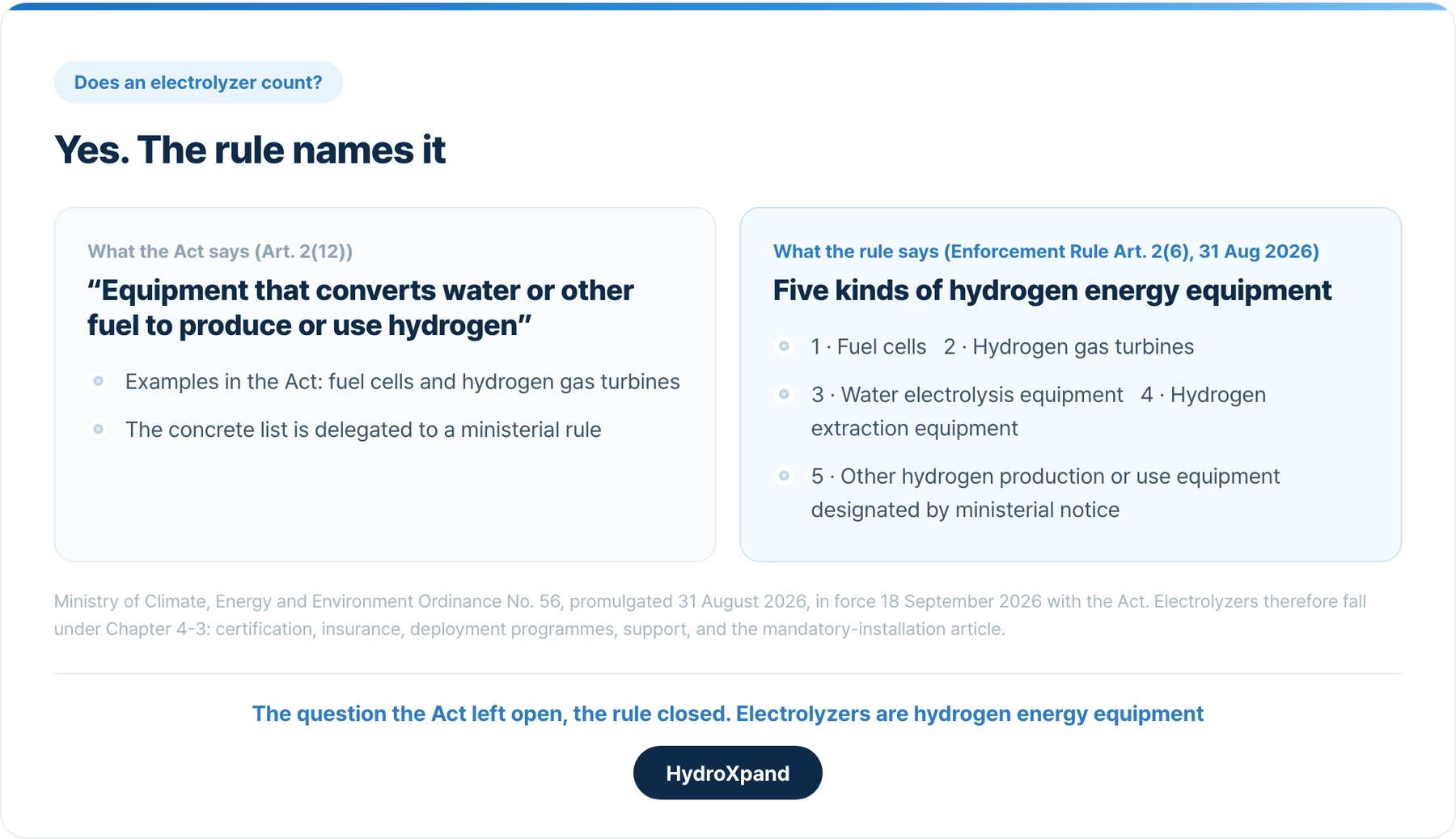This screenshot has width=1456, height=839.
Task: Click 'What the Act says (Art. 2(12))' label
Action: [x=220, y=252]
